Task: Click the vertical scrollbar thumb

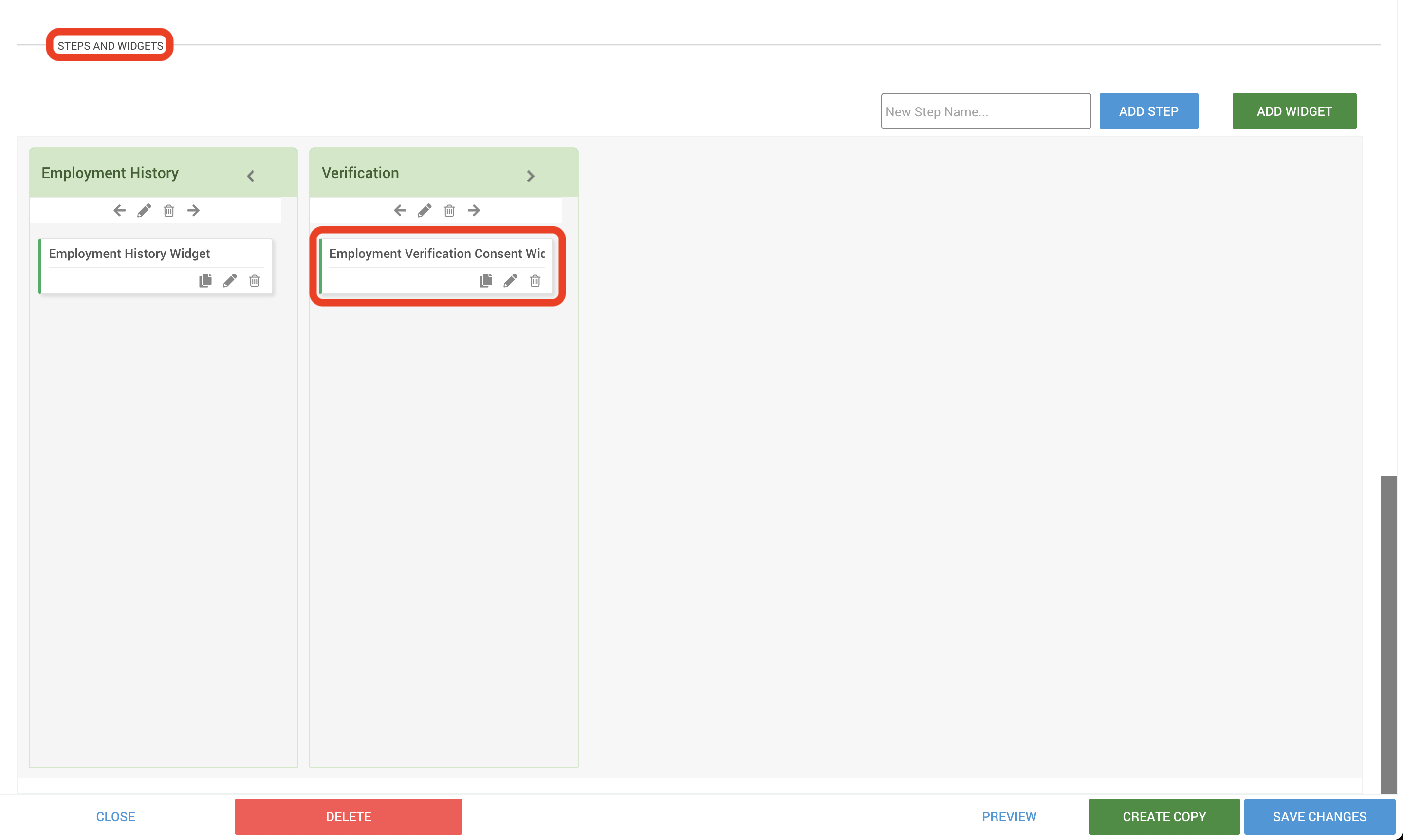Action: pyautogui.click(x=1388, y=634)
